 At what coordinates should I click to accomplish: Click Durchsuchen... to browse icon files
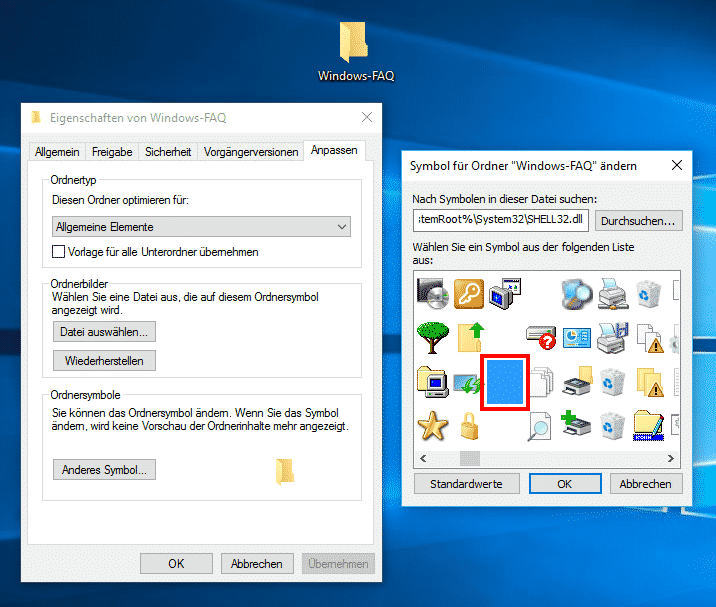(x=638, y=221)
